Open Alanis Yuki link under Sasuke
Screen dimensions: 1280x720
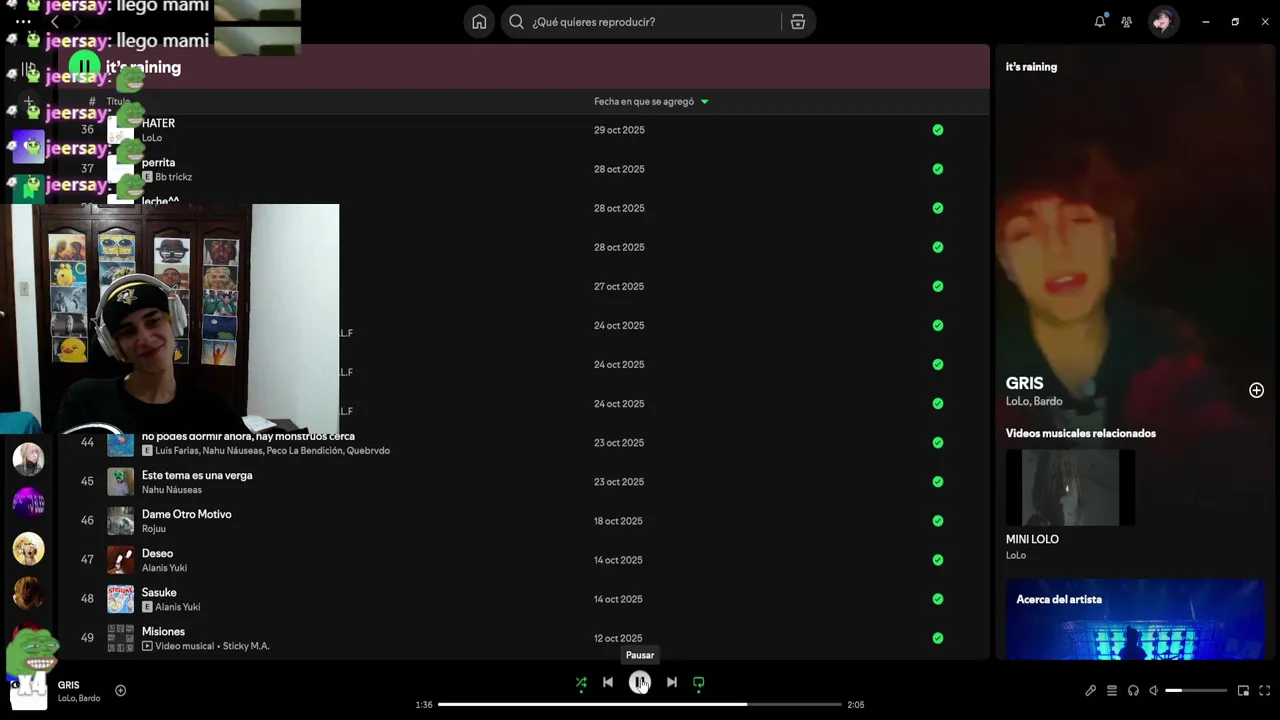coord(177,607)
